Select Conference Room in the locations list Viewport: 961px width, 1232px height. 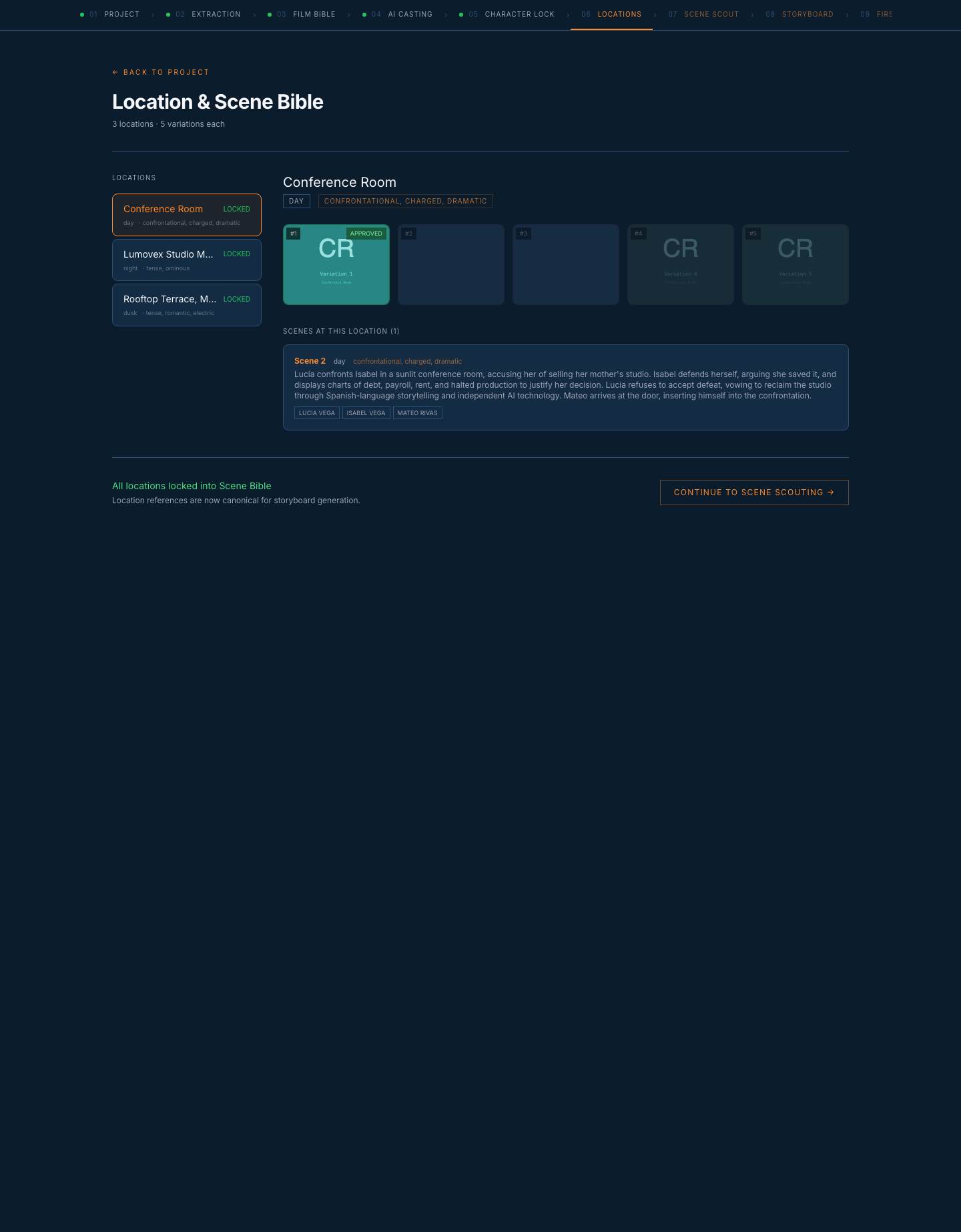(187, 215)
